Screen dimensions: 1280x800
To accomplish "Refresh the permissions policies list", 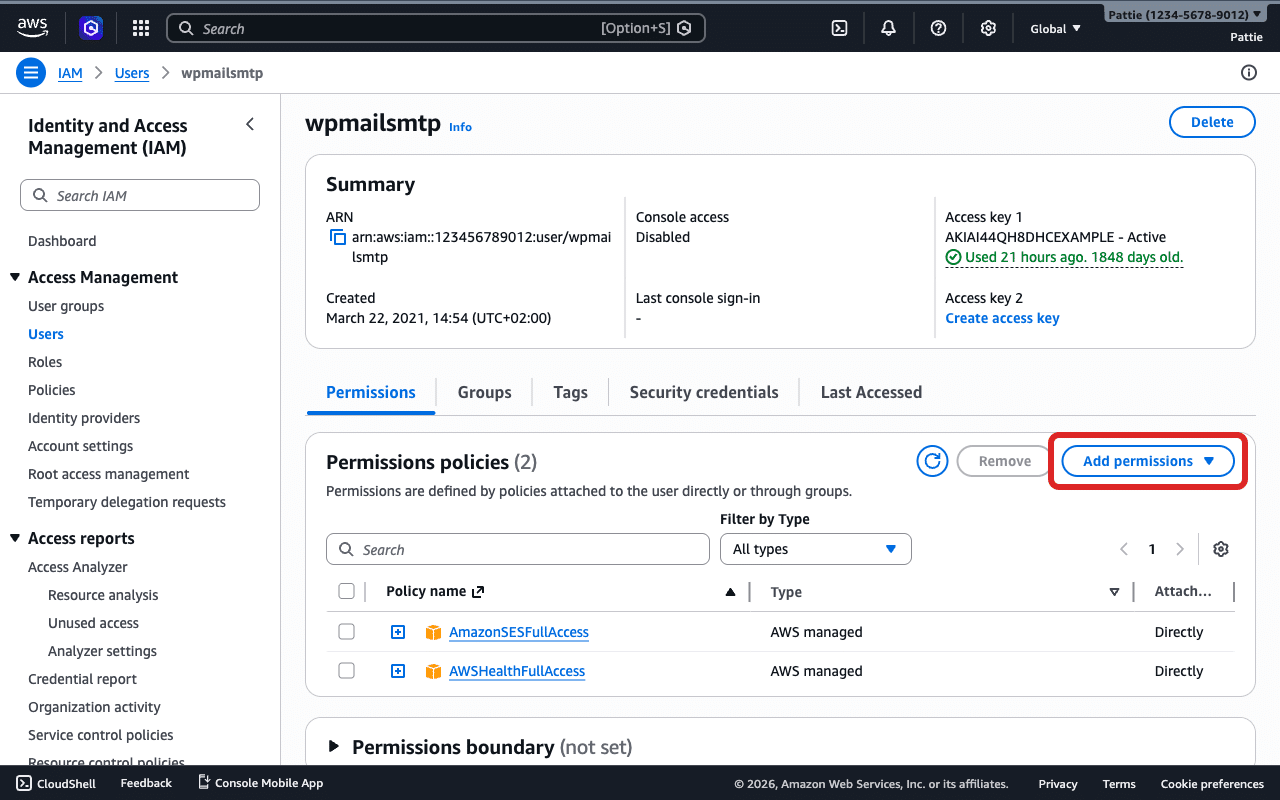I will pyautogui.click(x=932, y=461).
